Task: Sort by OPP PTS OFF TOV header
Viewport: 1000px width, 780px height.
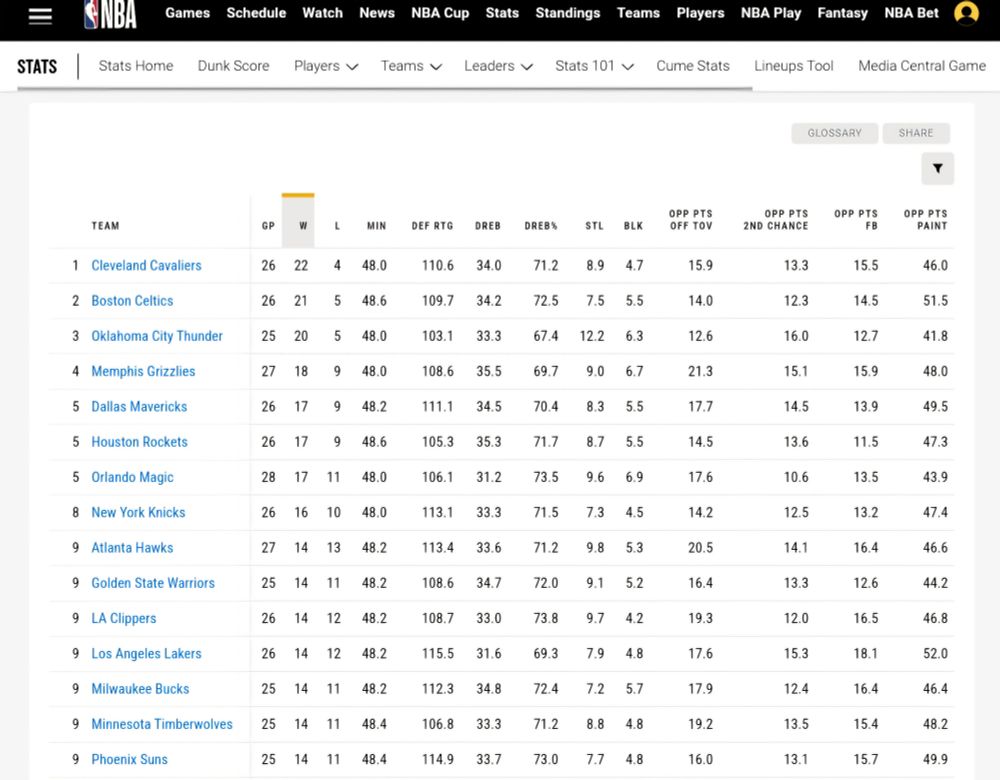Action: [x=691, y=219]
